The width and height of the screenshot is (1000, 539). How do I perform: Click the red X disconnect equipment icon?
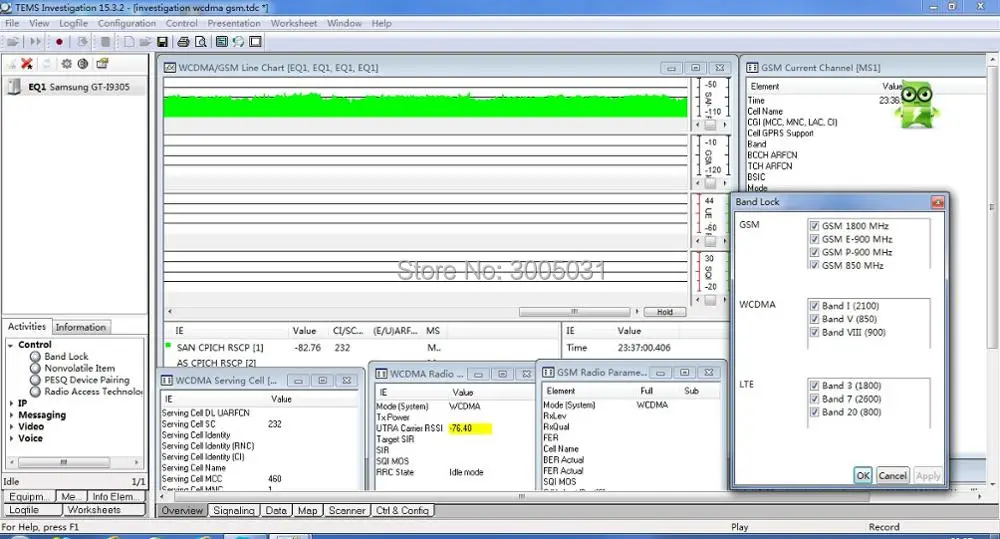point(27,64)
